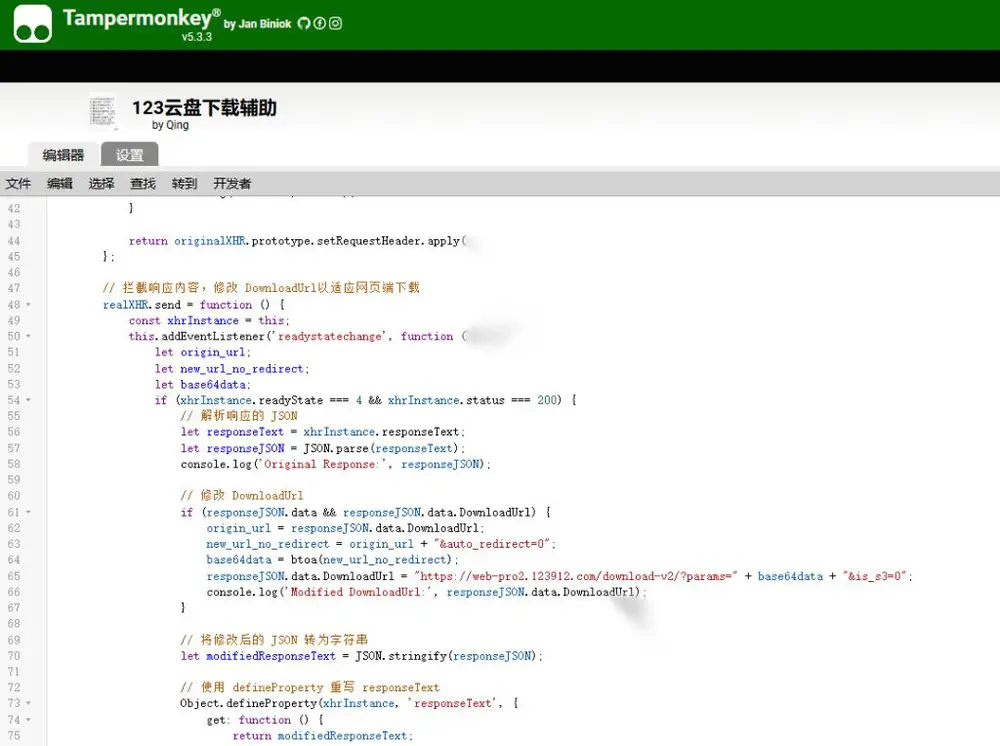Click the 'by Jan Biniok' author text

[x=257, y=24]
